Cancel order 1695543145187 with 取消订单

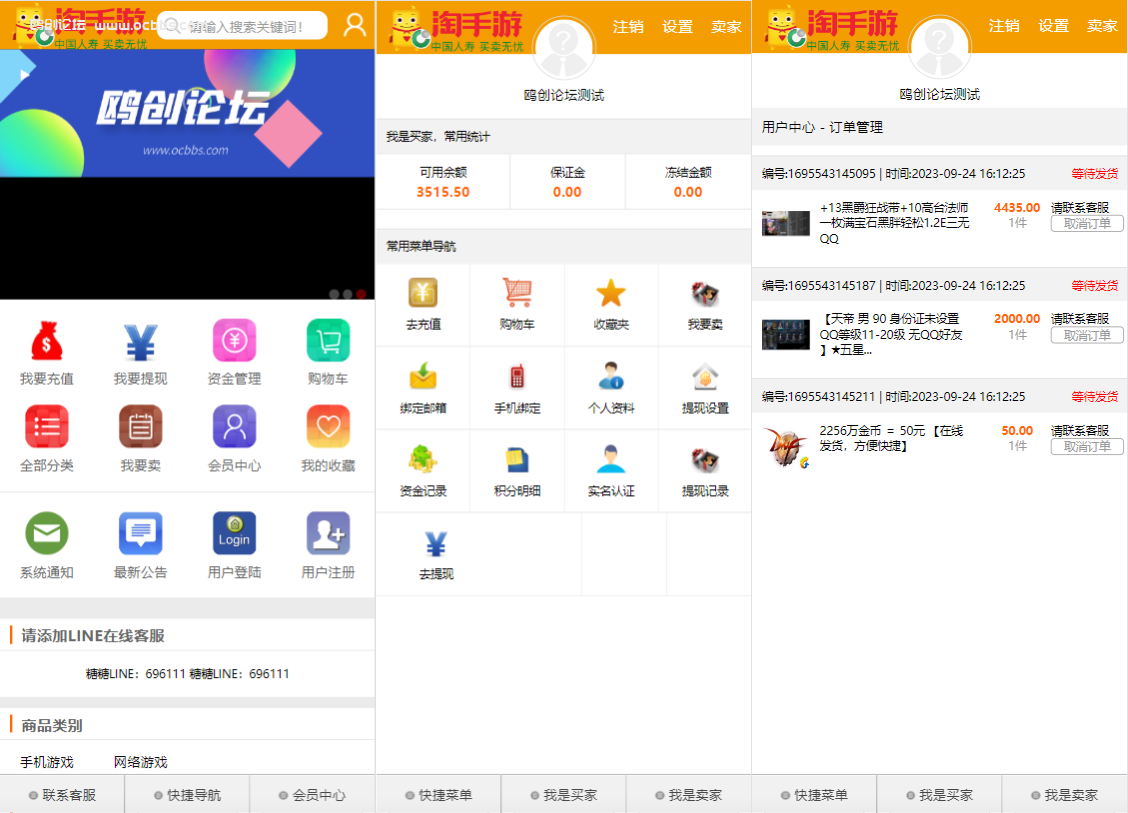[1087, 335]
